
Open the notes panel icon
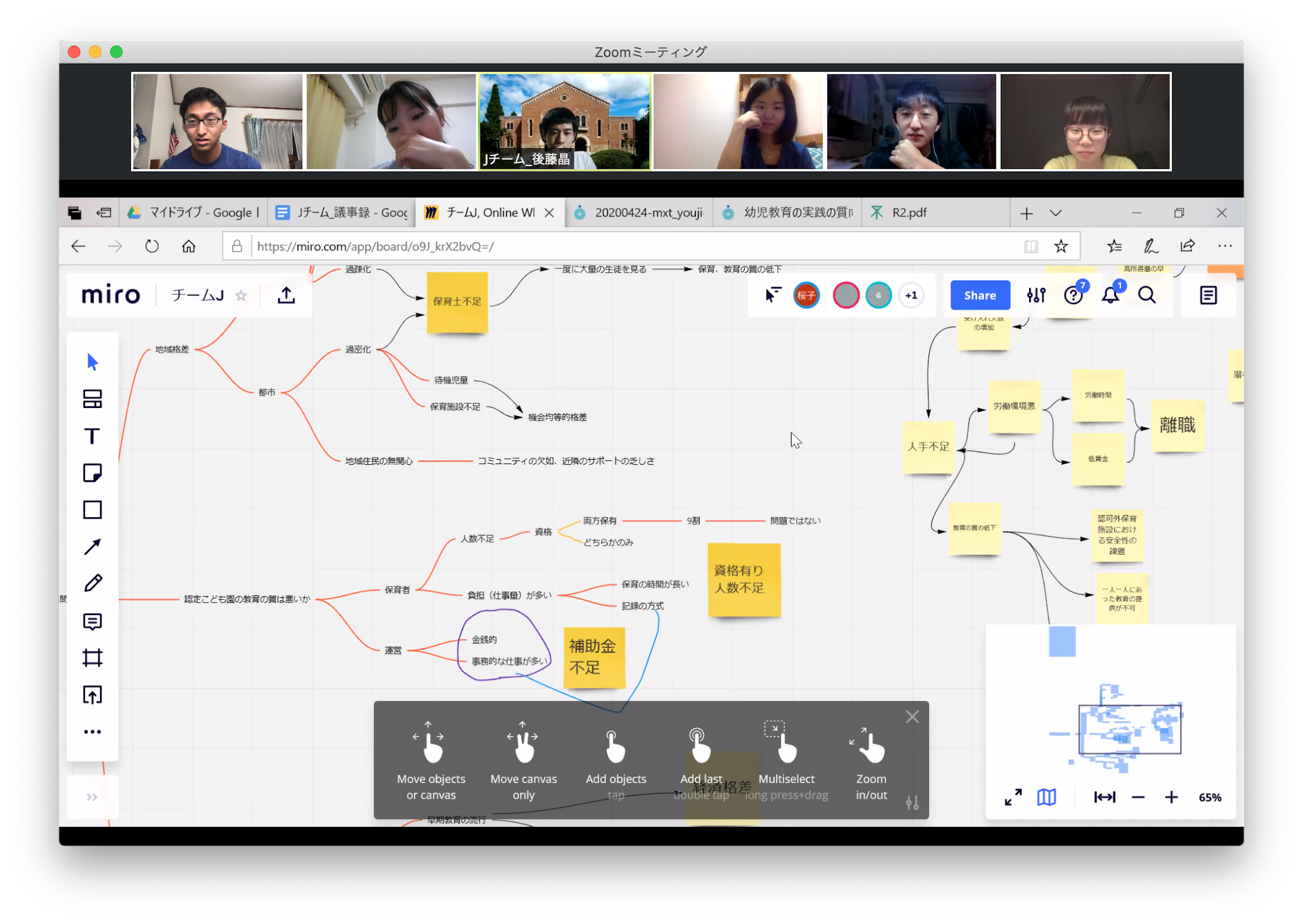coord(1208,295)
